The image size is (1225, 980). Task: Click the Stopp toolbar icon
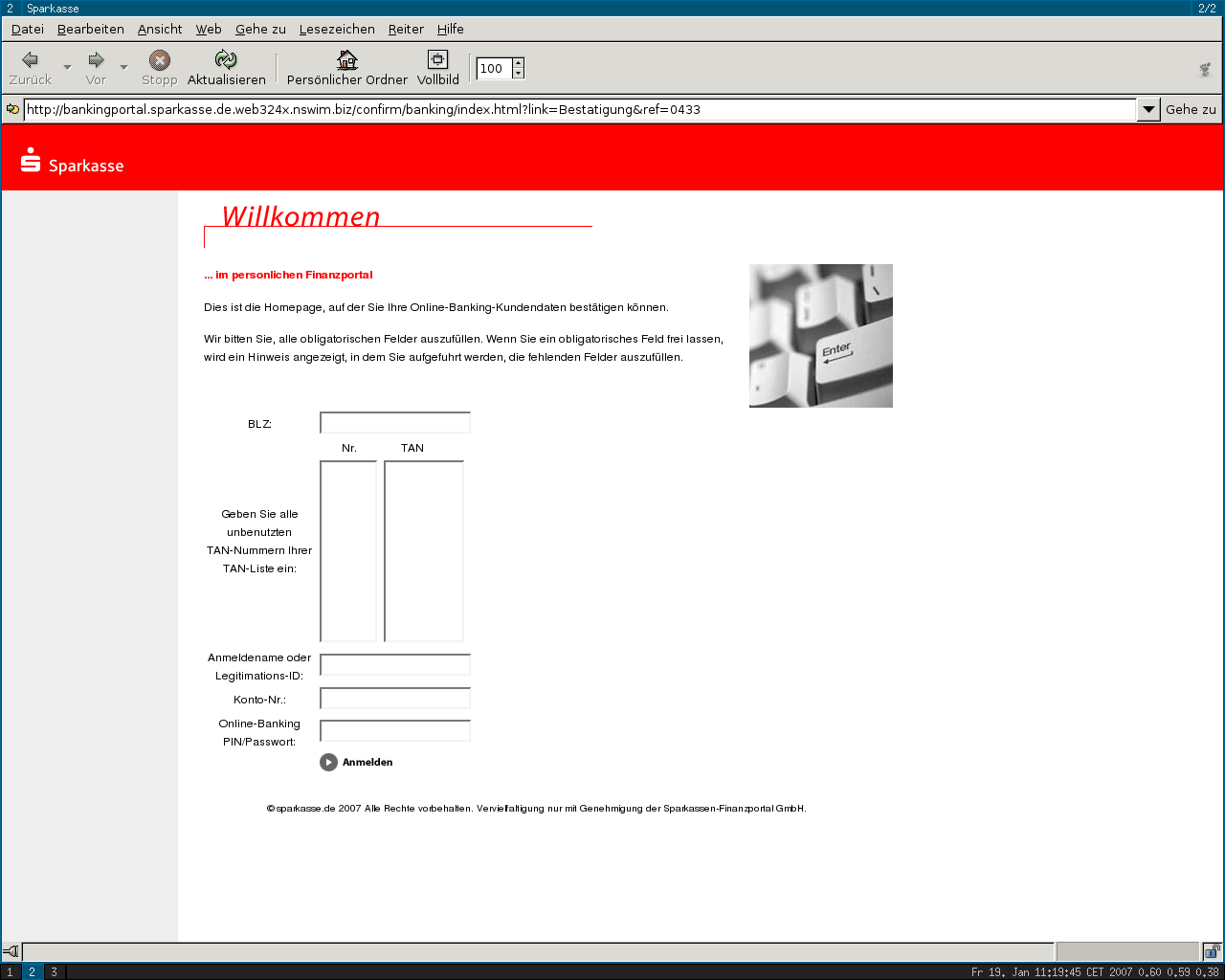pyautogui.click(x=160, y=60)
